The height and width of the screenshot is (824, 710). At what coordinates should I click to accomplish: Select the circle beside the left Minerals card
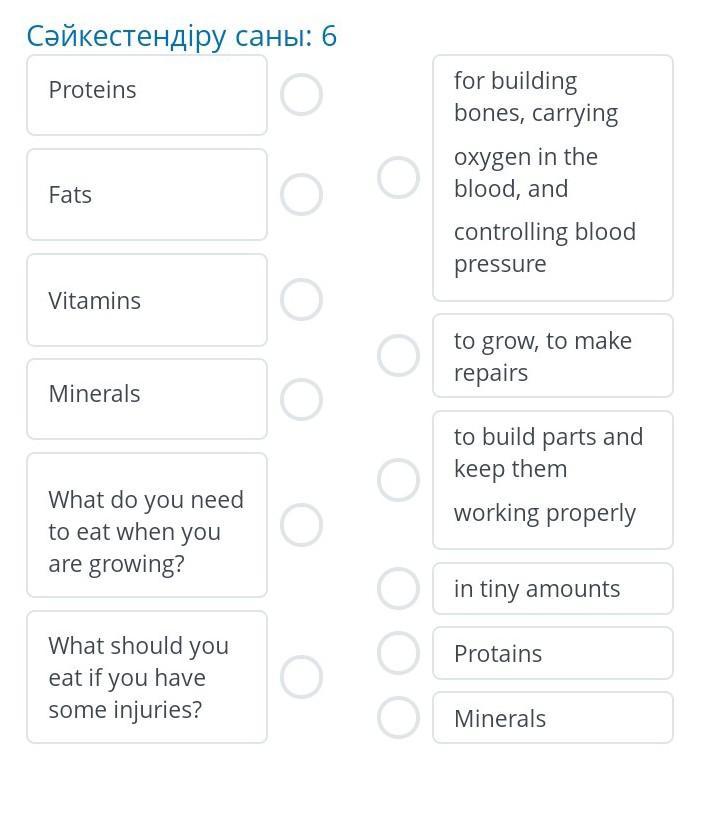[x=301, y=399]
